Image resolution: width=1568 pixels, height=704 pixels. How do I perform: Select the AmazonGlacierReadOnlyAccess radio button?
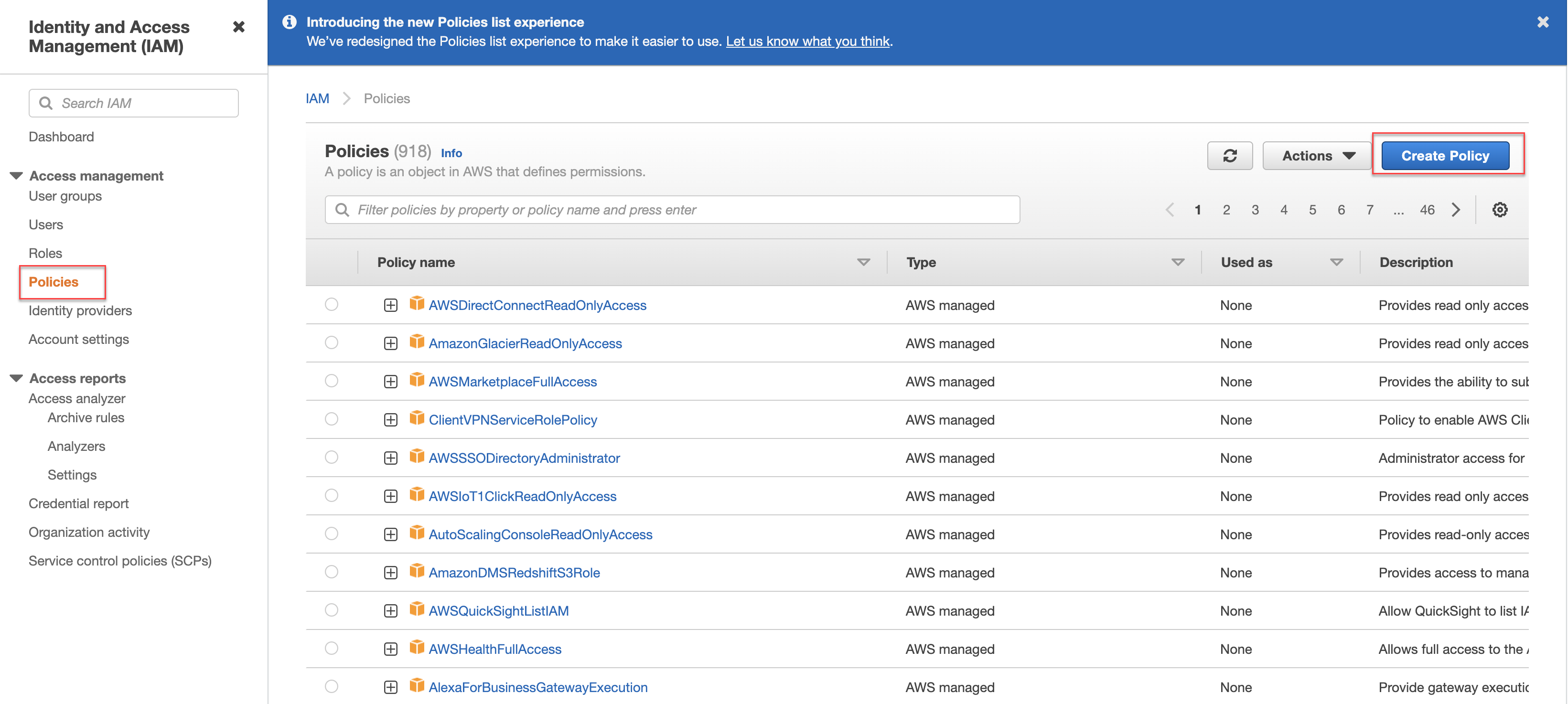click(x=331, y=342)
